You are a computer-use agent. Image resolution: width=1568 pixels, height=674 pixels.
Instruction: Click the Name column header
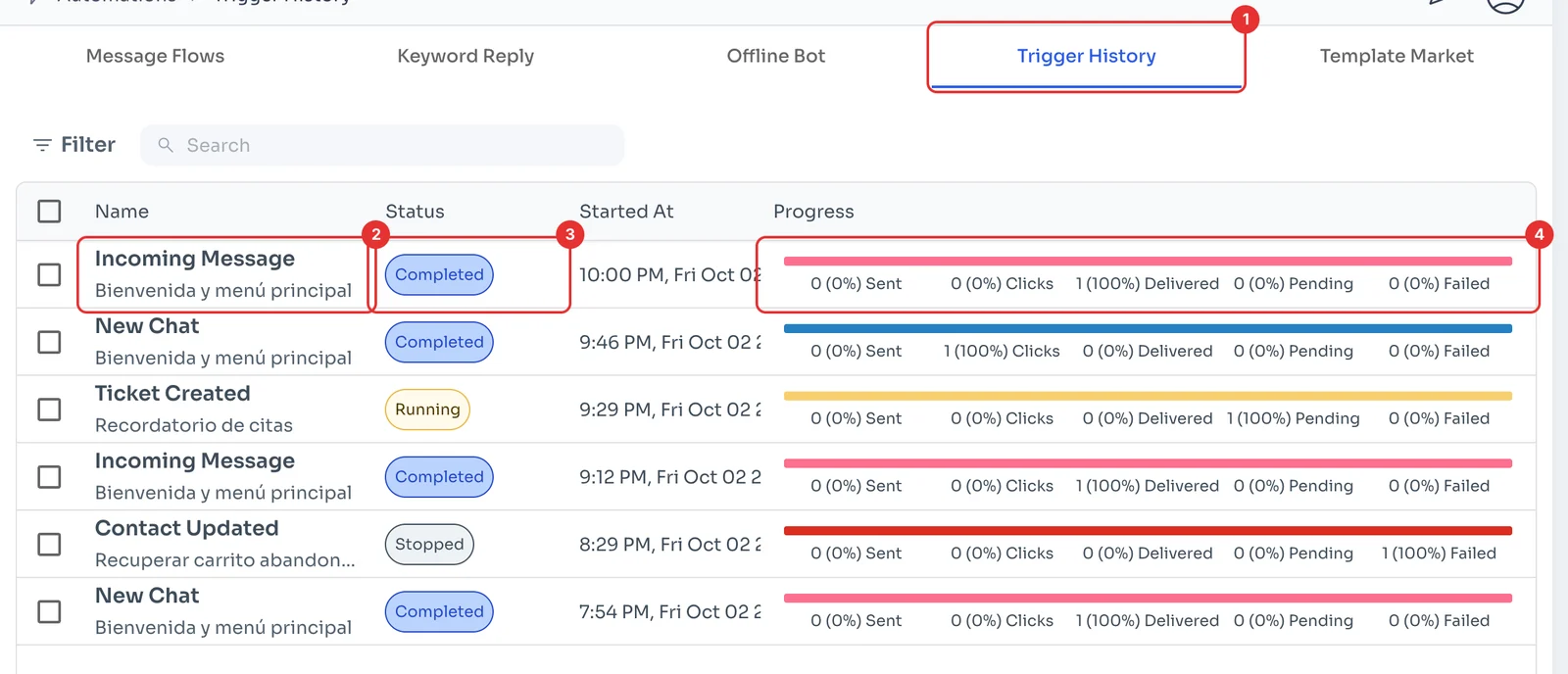[122, 212]
